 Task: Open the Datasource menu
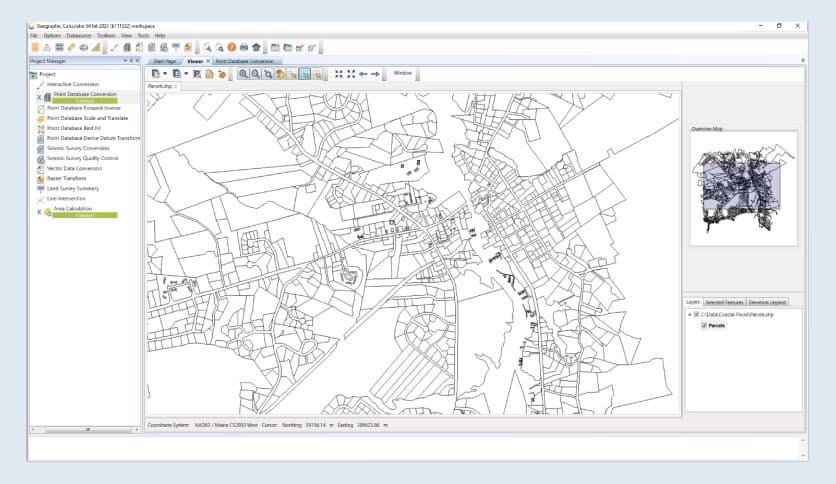[78, 35]
